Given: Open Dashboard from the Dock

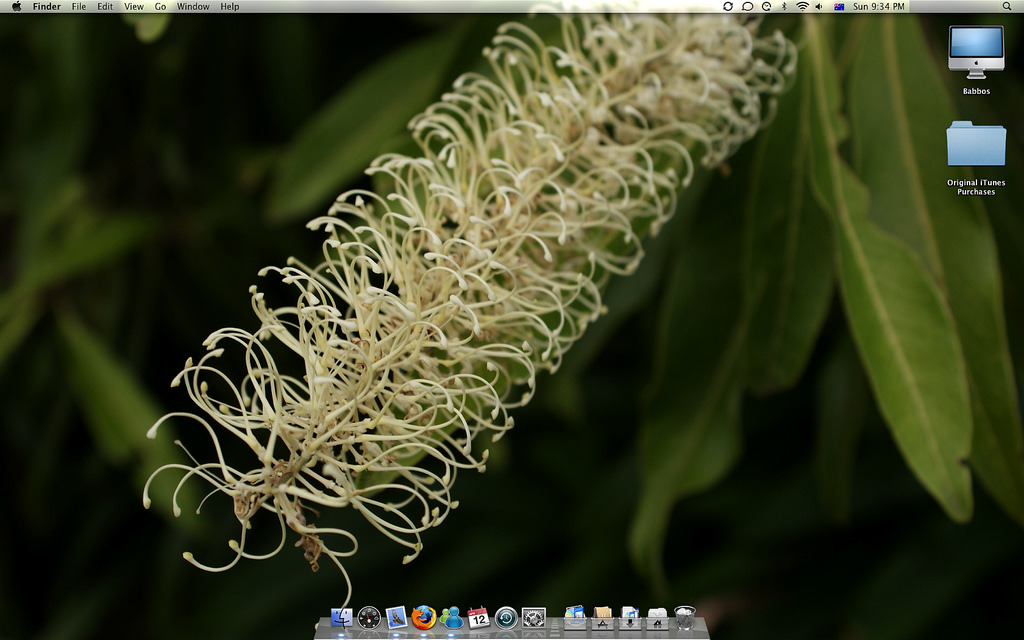Looking at the screenshot, I should tap(369, 617).
